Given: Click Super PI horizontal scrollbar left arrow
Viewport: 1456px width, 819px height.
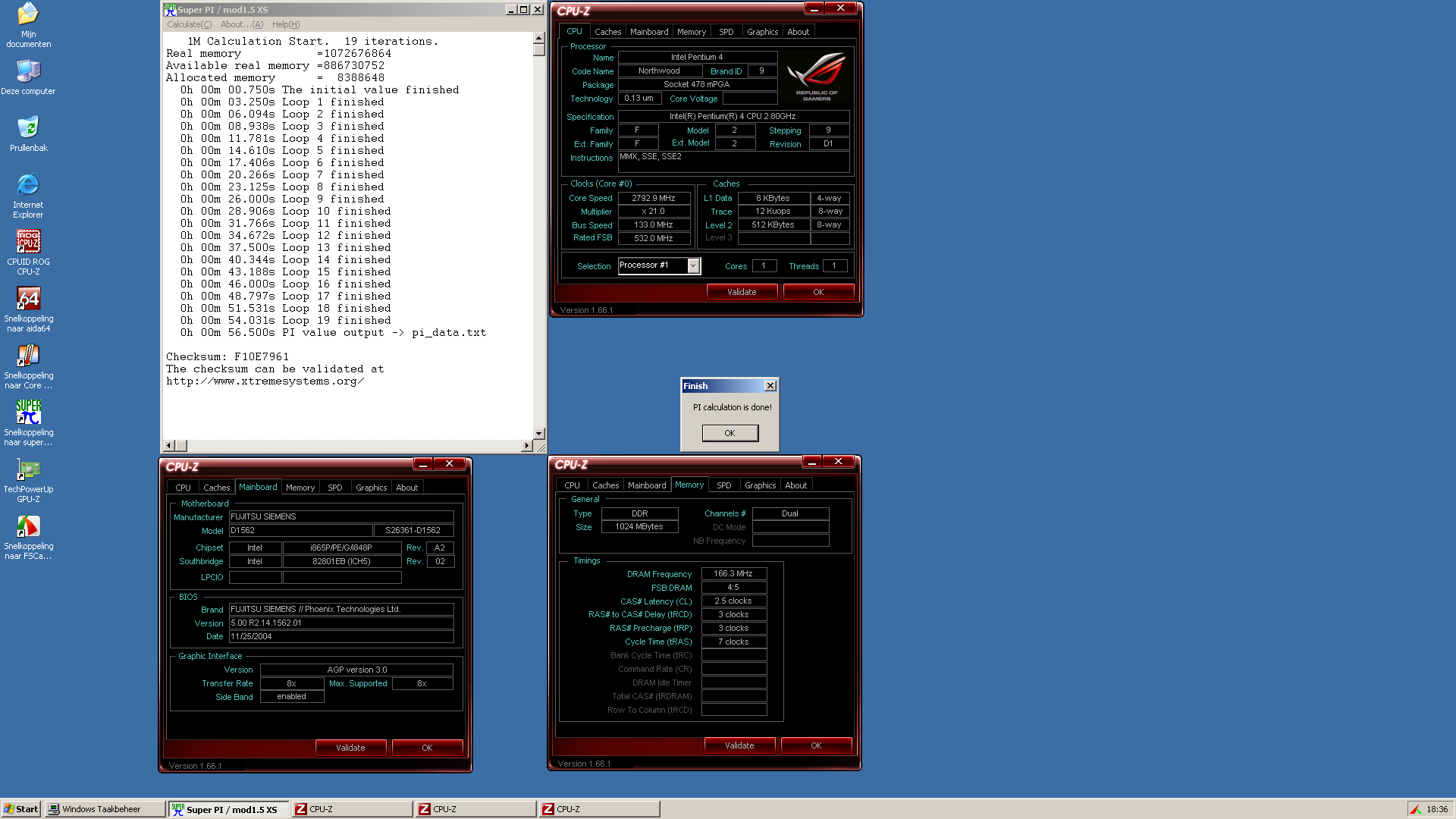Looking at the screenshot, I should (x=169, y=446).
